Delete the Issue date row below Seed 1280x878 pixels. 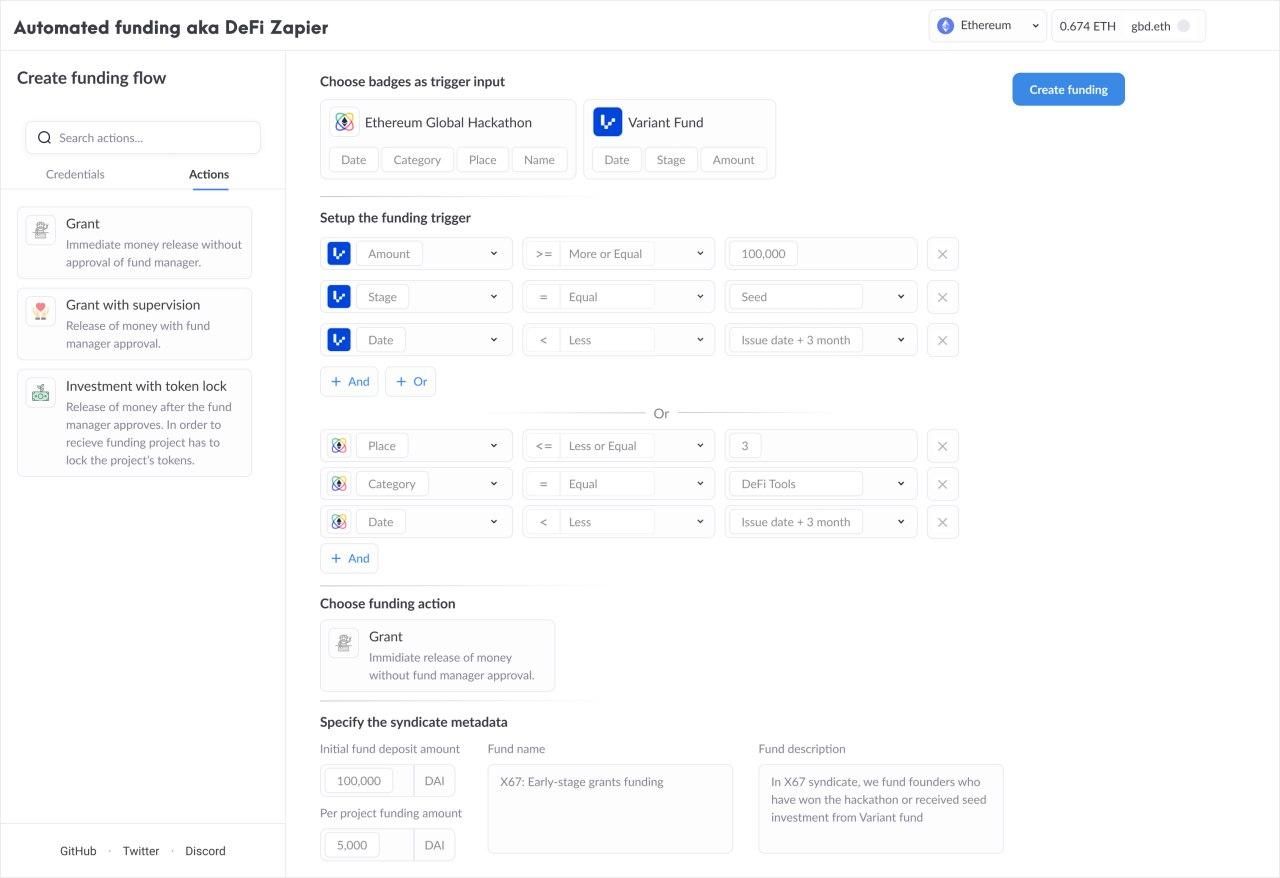pos(943,340)
